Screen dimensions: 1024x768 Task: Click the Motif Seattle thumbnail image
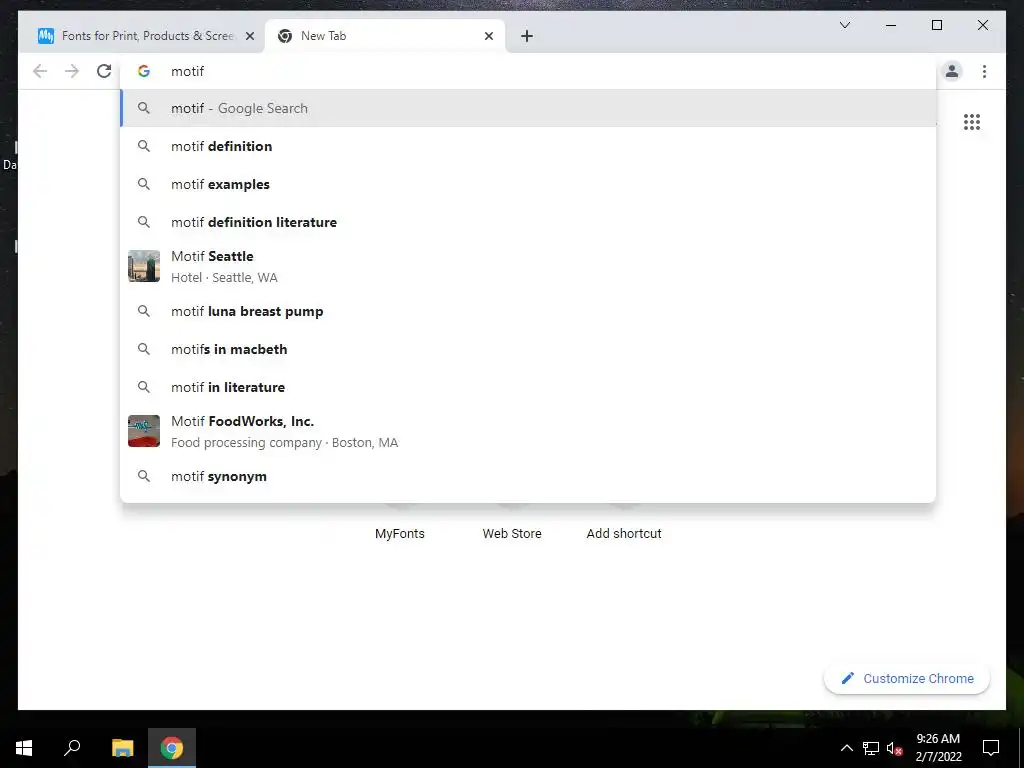(x=144, y=266)
